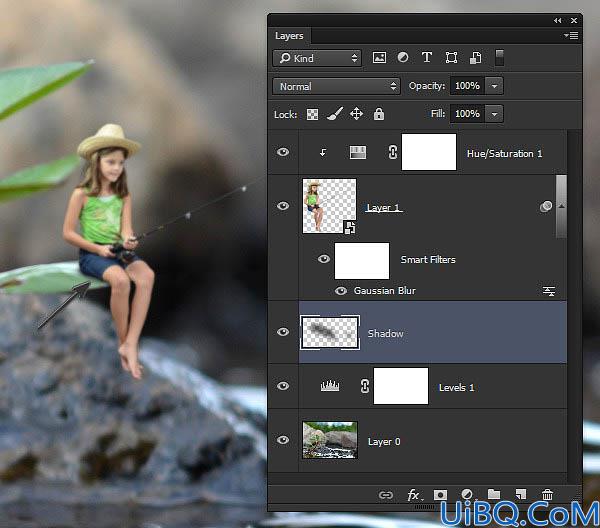Click the Hue/Saturation clipping arrow icon
600x528 pixels.
(x=323, y=153)
